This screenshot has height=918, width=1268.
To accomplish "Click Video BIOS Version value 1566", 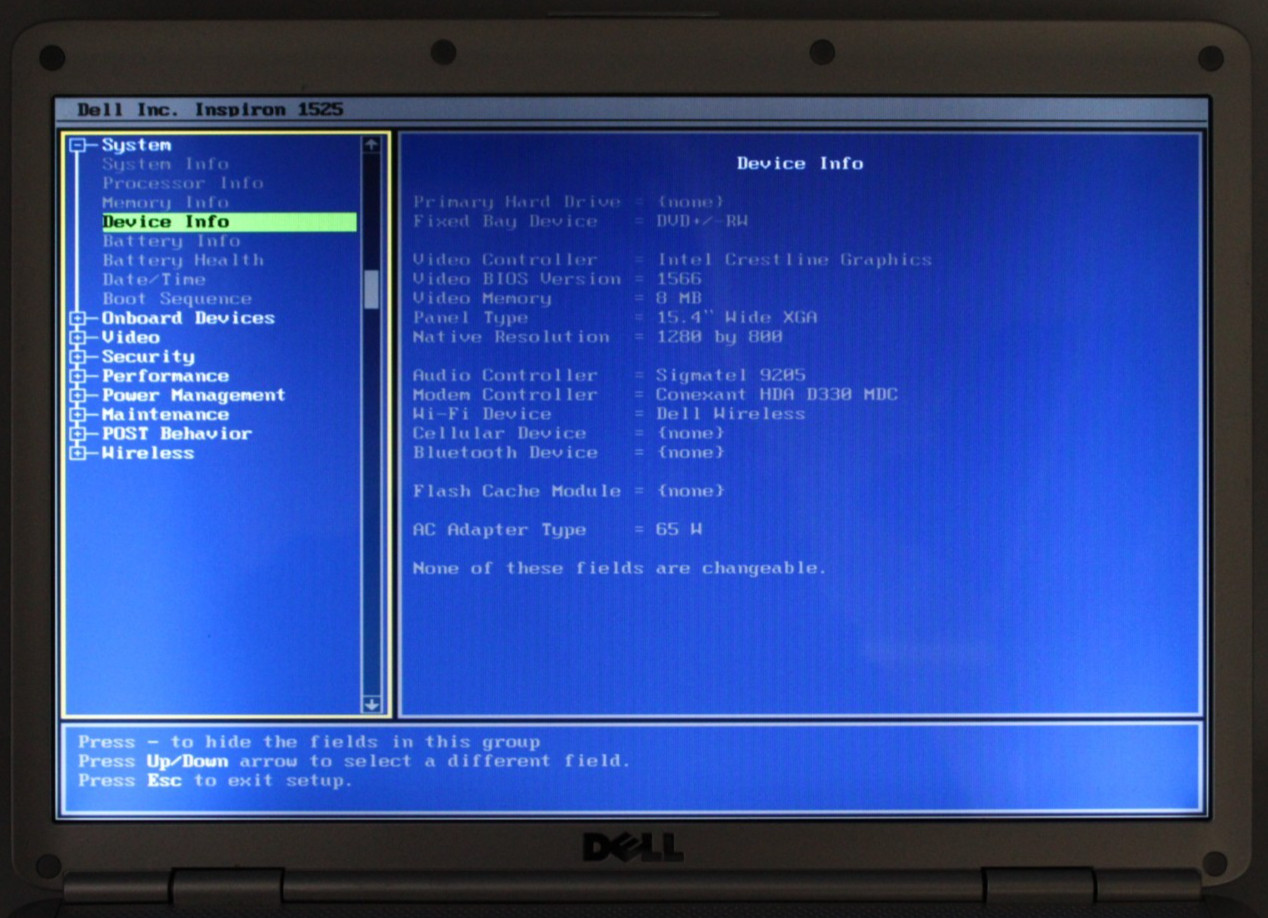I will tap(679, 279).
